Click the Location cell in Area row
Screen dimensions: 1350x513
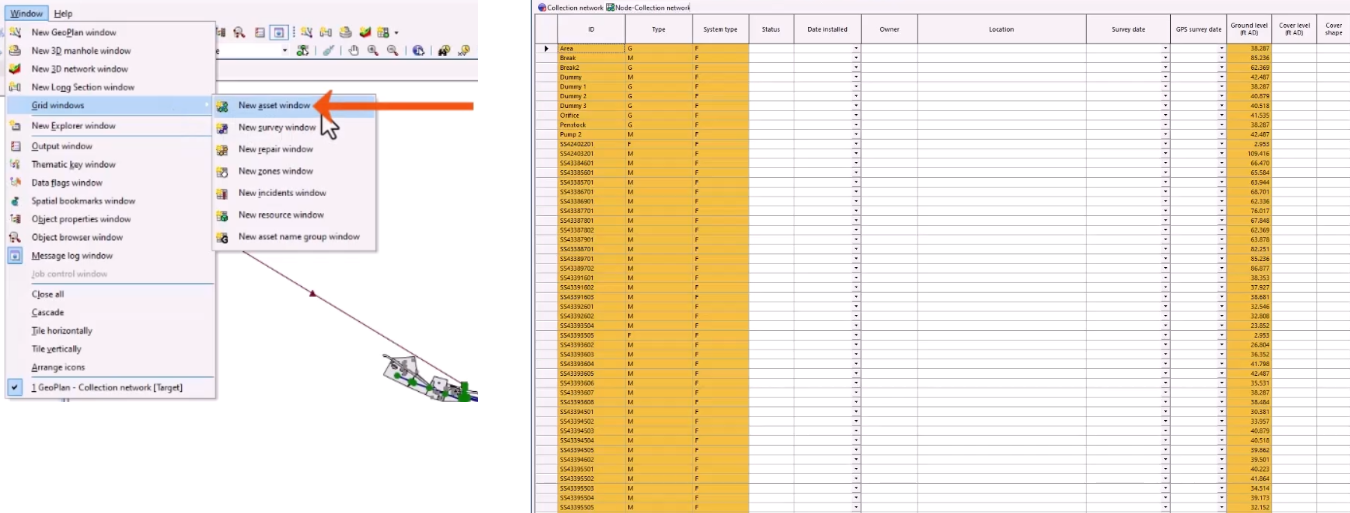click(x=1001, y=48)
